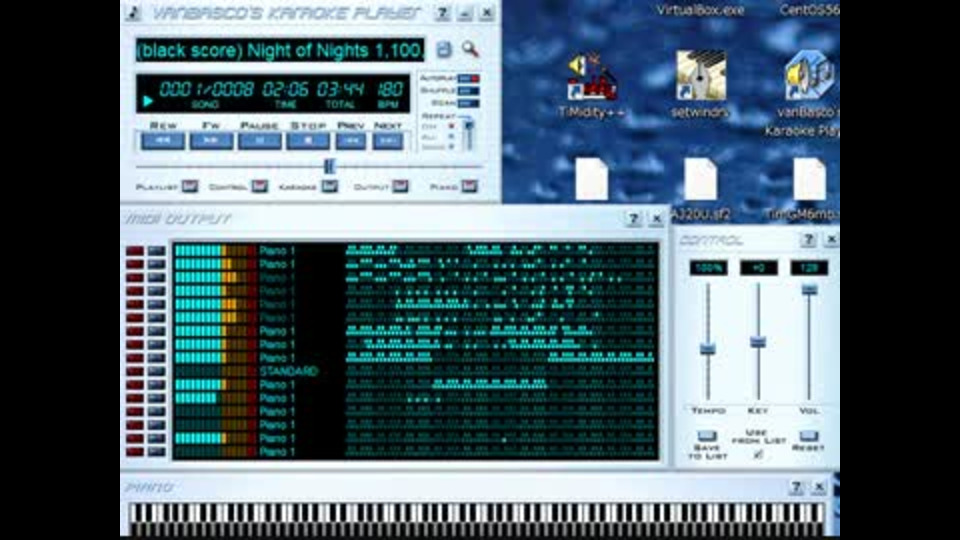
Task: Close the MIDI Output window
Action: tap(656, 219)
